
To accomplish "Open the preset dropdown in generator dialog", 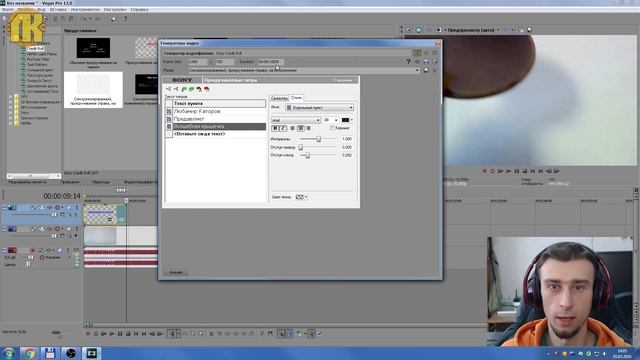I will [417, 70].
